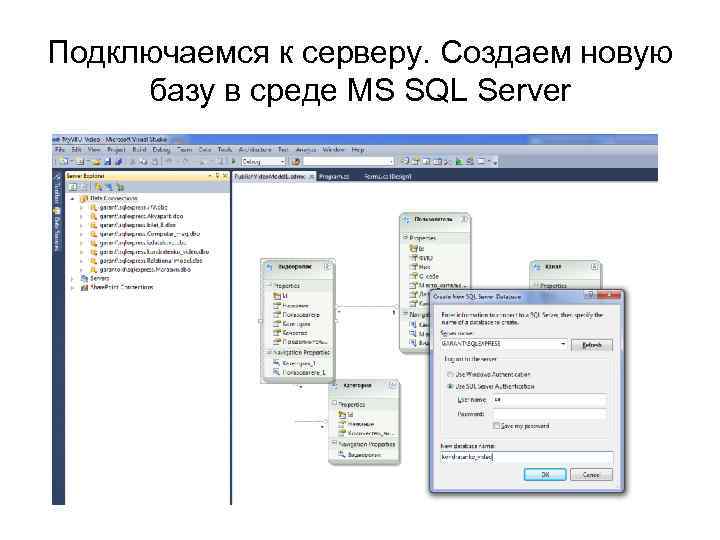Screen dimensions: 720x540
Task: Click Cancel in the database dialog
Action: tap(591, 475)
